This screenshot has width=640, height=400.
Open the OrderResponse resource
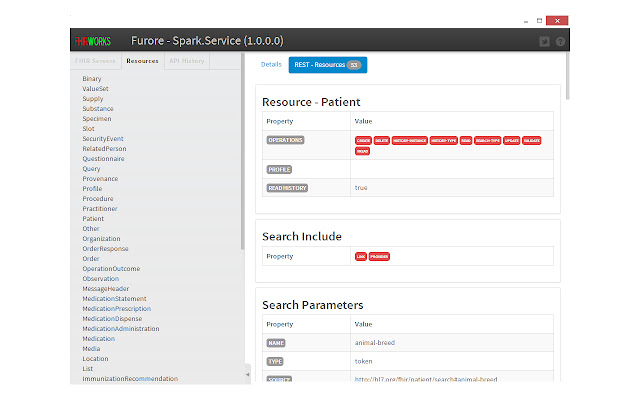pyautogui.click(x=105, y=249)
